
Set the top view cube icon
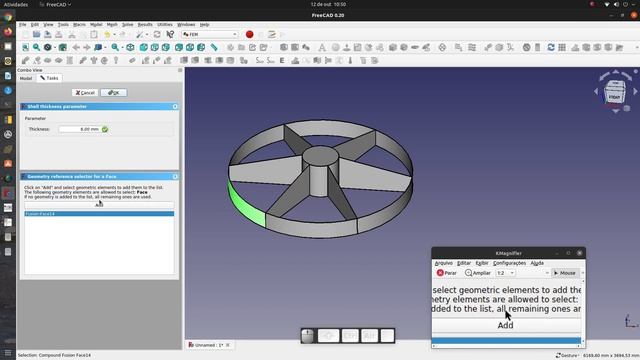click(155, 48)
